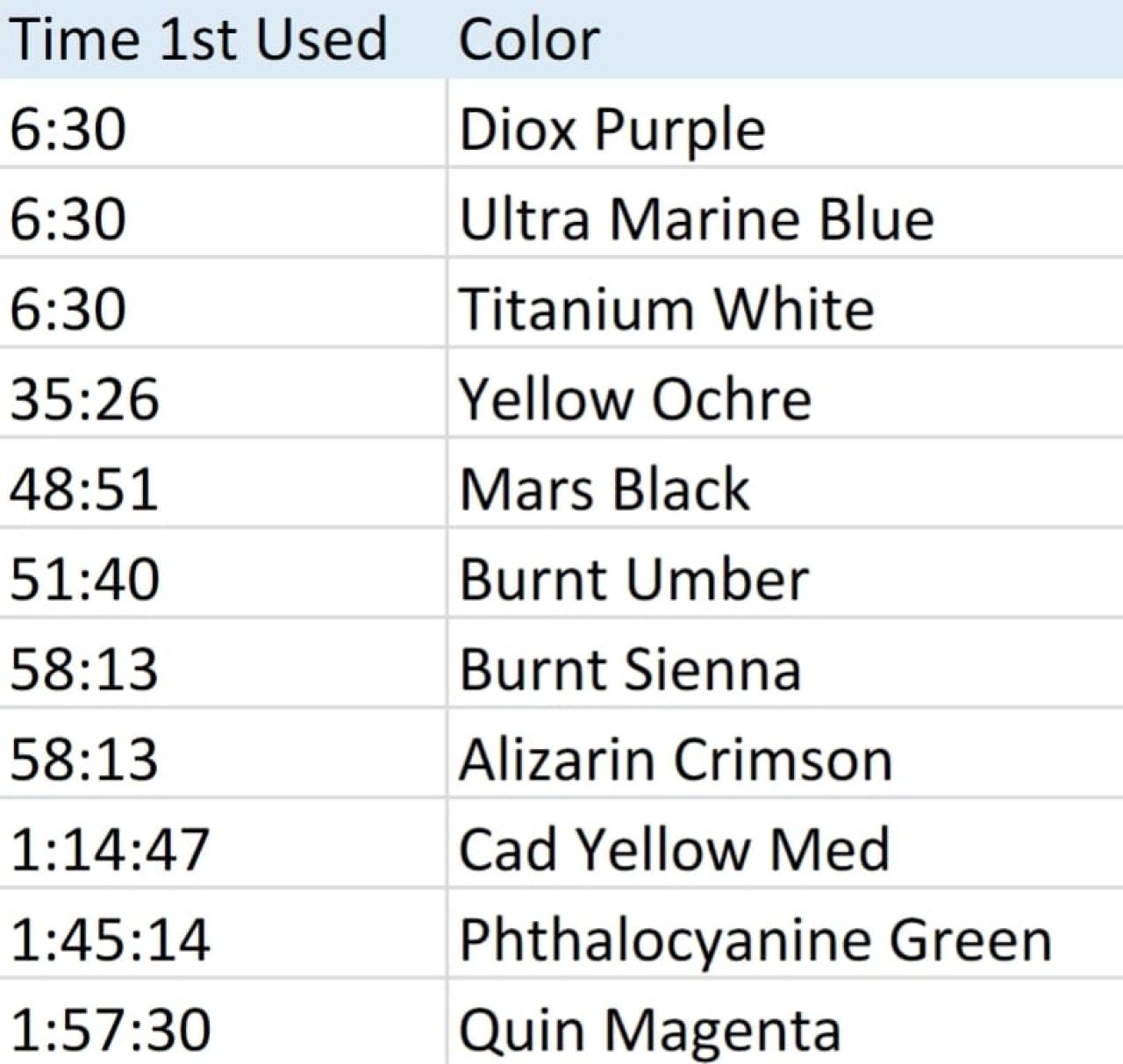The width and height of the screenshot is (1123, 1064).
Task: Click the "Time 1st Used" column header
Action: click(x=198, y=39)
